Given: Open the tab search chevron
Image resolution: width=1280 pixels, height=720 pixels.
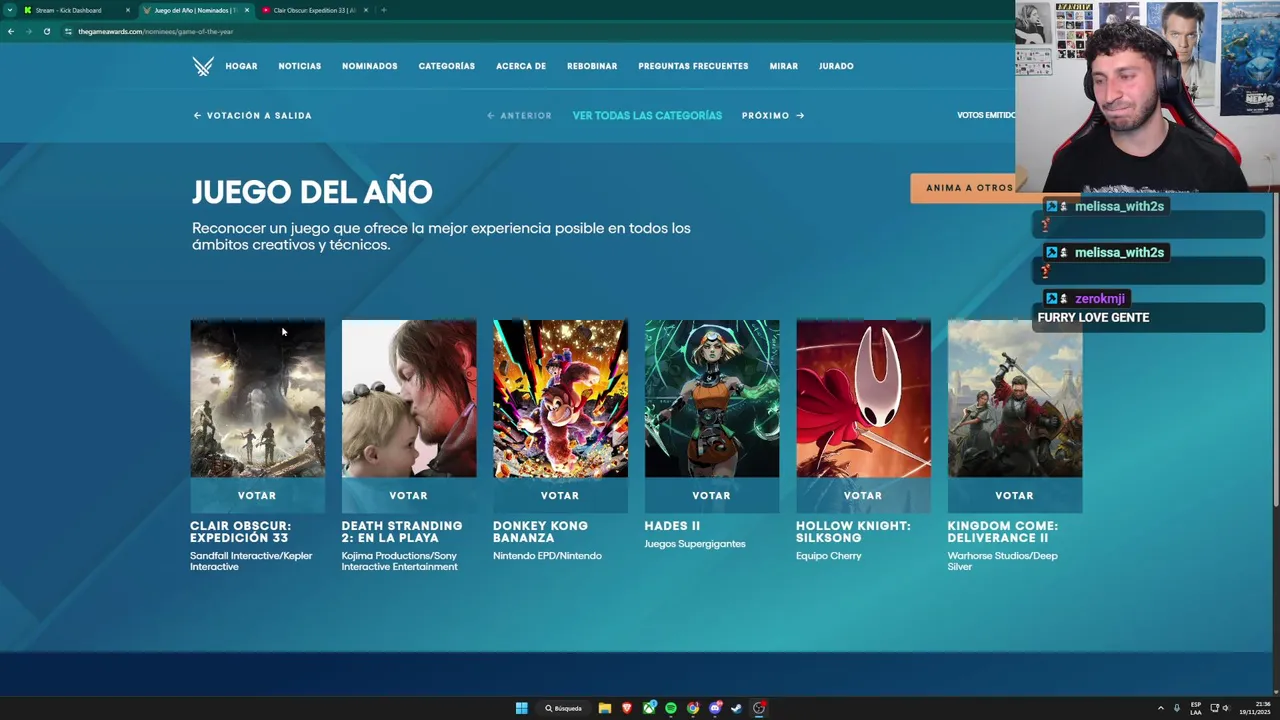Looking at the screenshot, I should coord(9,10).
